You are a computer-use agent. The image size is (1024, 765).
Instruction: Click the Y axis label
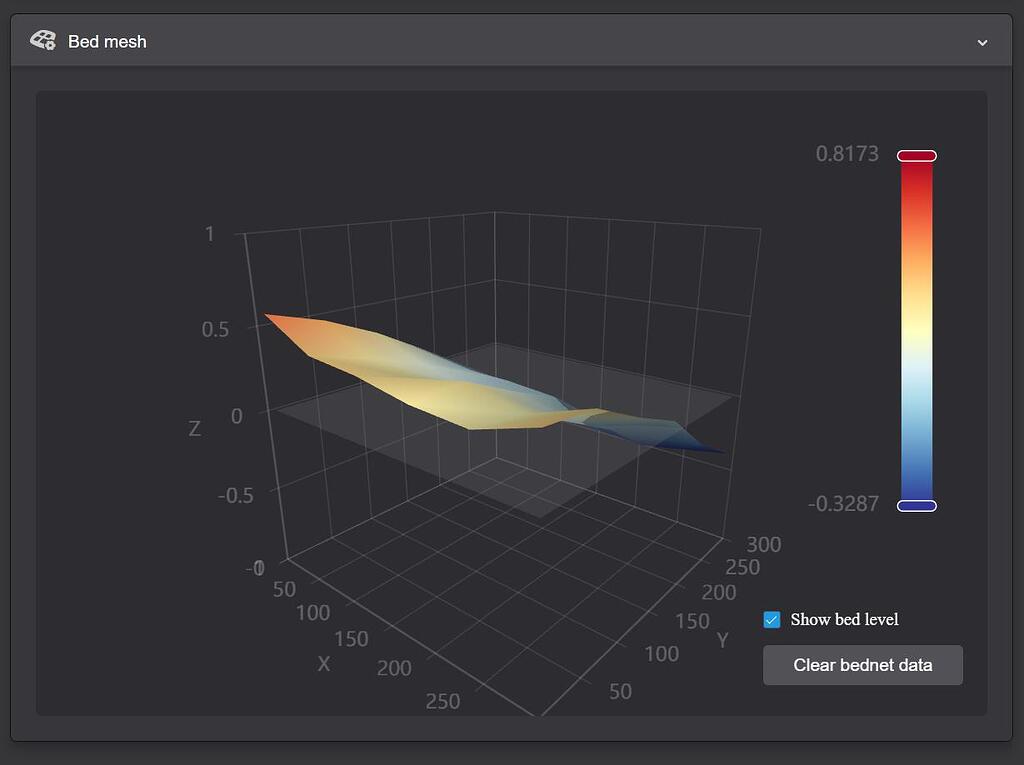click(722, 640)
